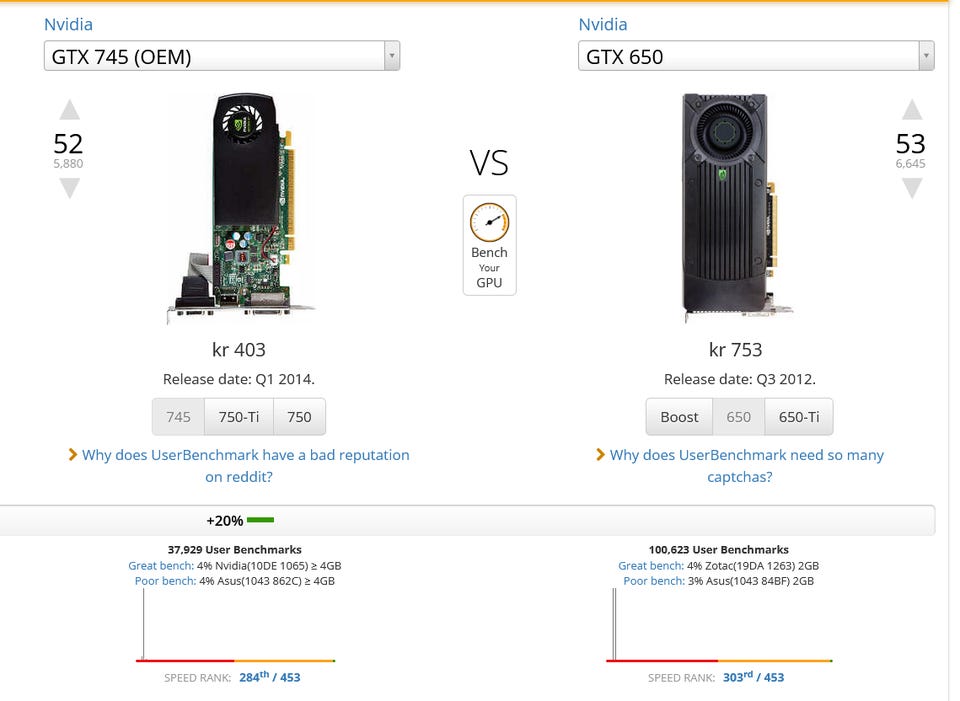Click the orange chevron beside reddit reputation question
960x701 pixels.
pos(72,455)
